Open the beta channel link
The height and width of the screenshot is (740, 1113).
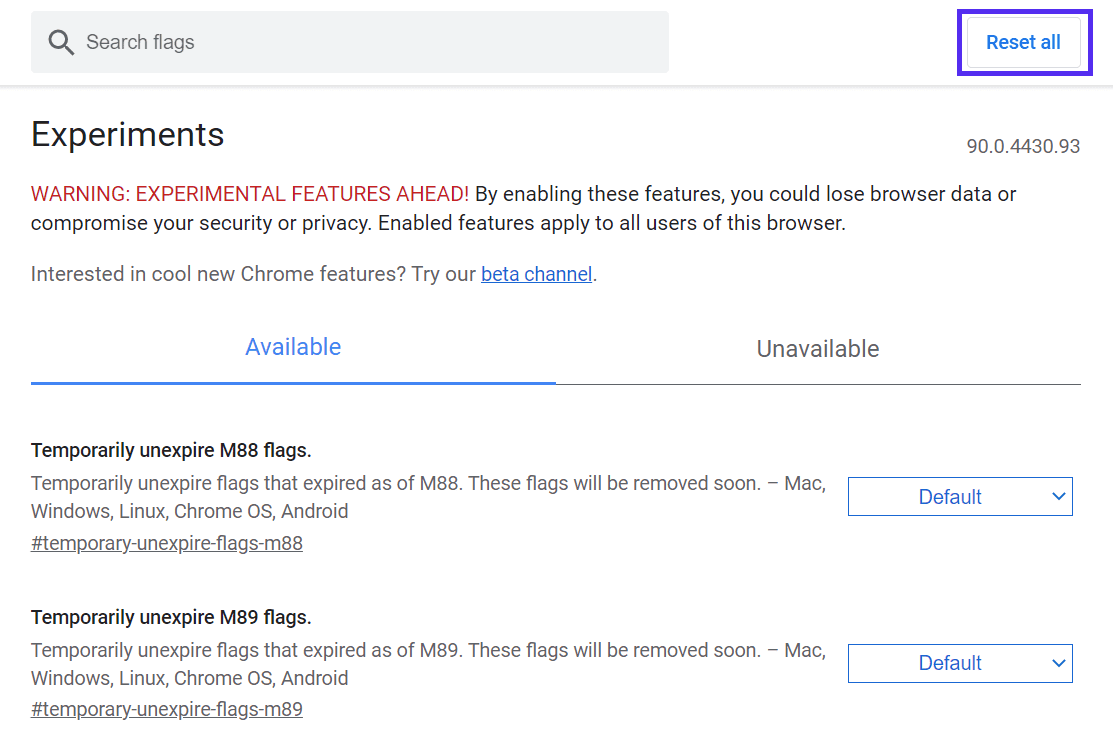[x=536, y=274]
